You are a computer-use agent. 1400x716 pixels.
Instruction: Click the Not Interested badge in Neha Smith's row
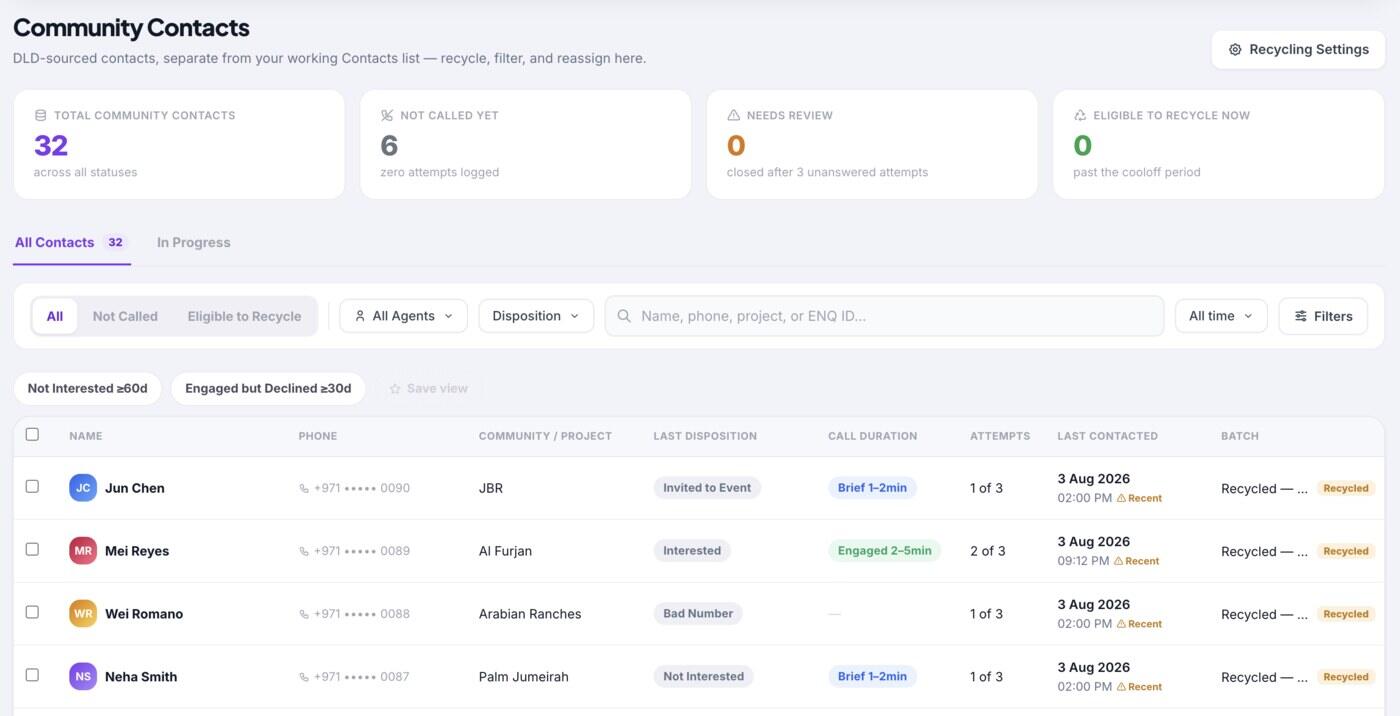coord(703,677)
